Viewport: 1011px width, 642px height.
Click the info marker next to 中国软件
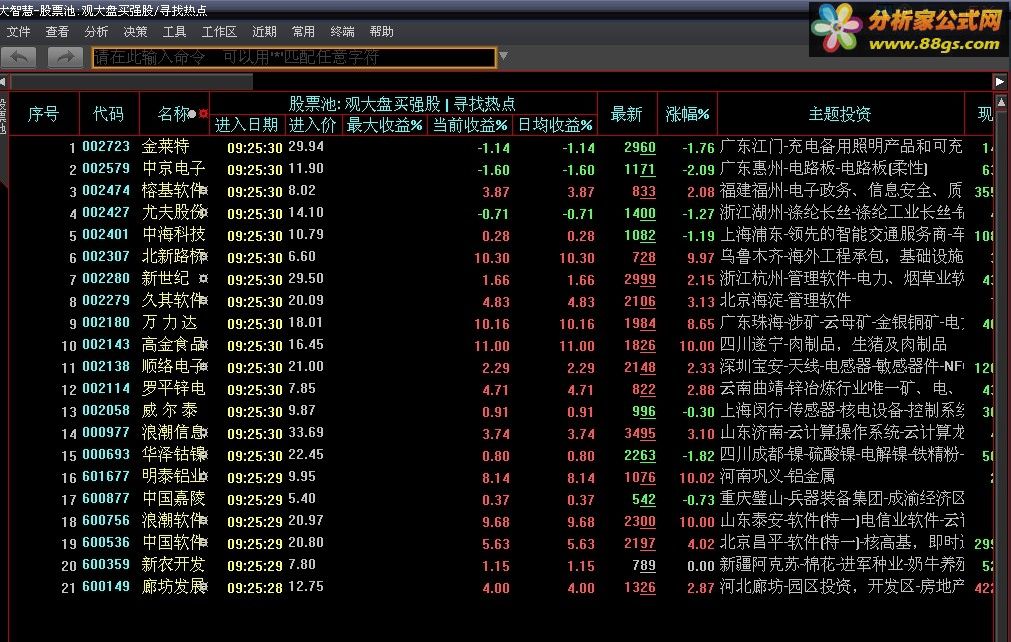(x=203, y=542)
